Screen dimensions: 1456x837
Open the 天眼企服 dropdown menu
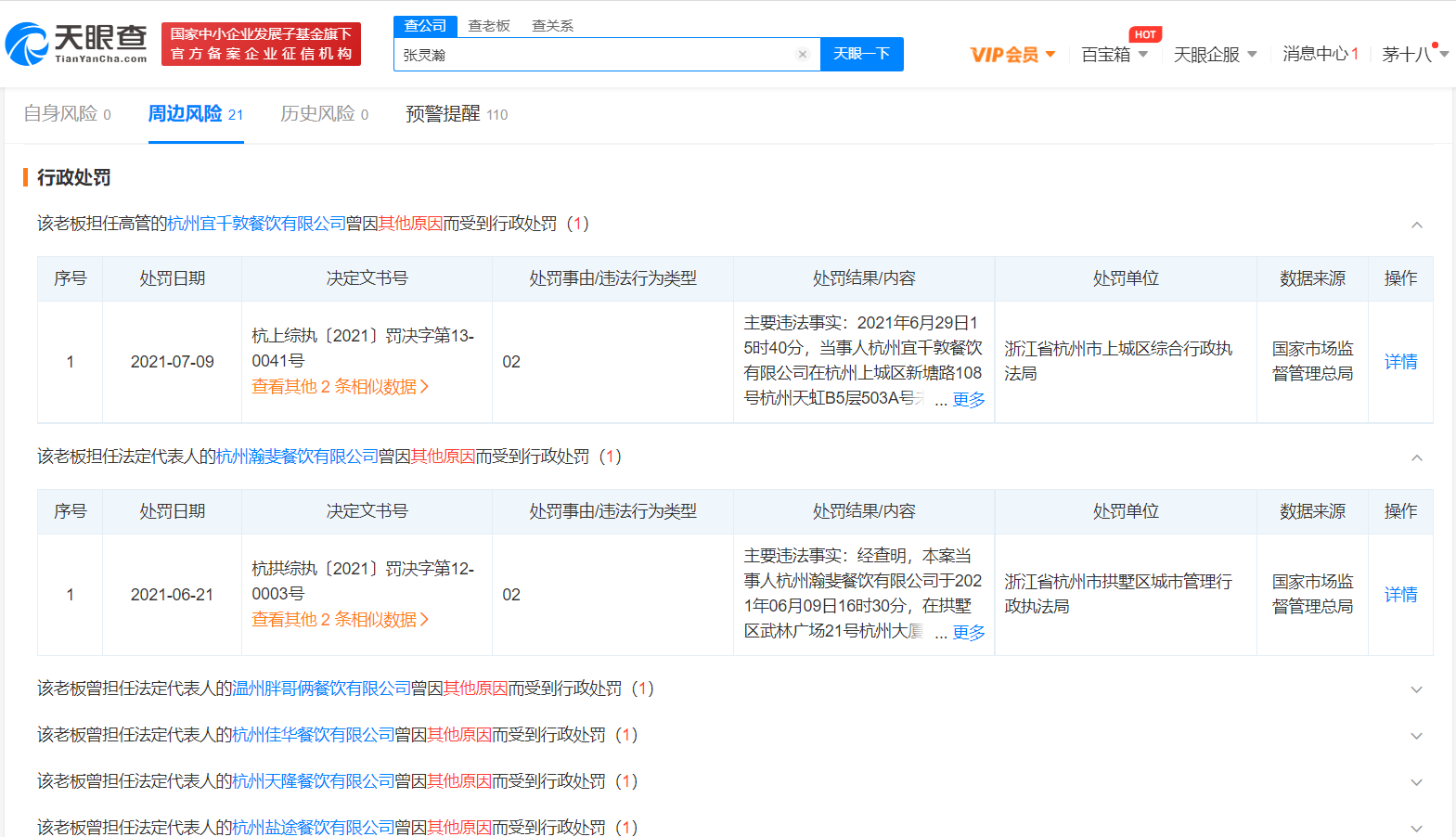pos(1215,55)
